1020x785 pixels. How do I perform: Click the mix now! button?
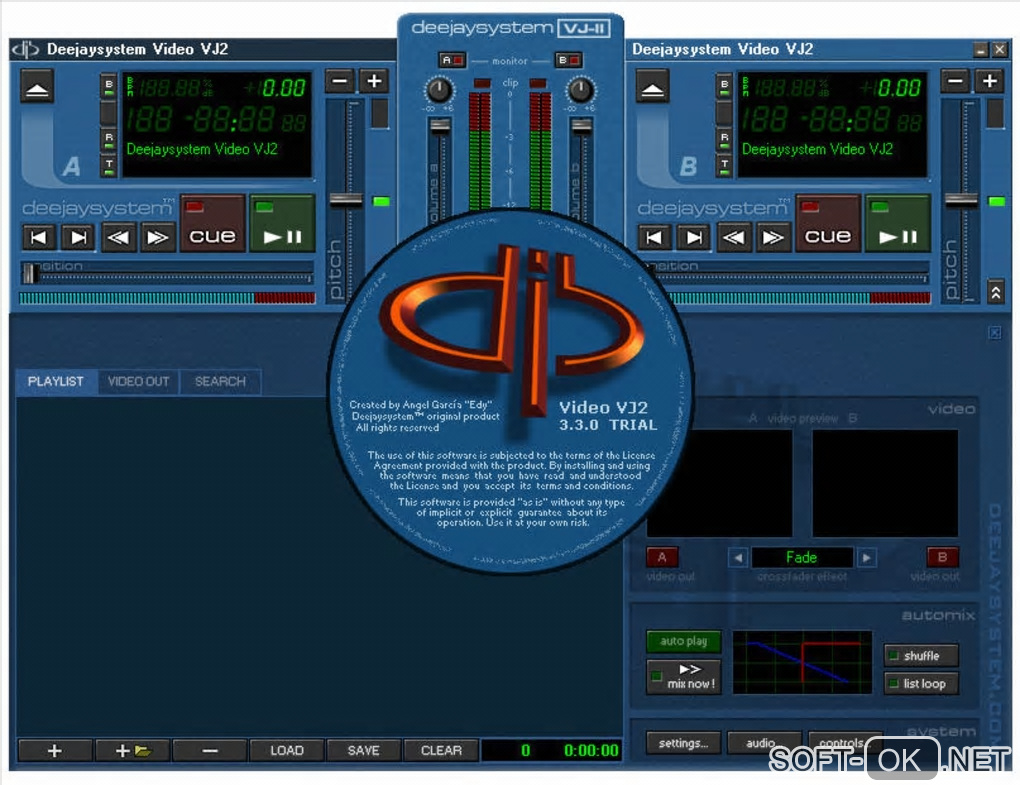[x=684, y=676]
